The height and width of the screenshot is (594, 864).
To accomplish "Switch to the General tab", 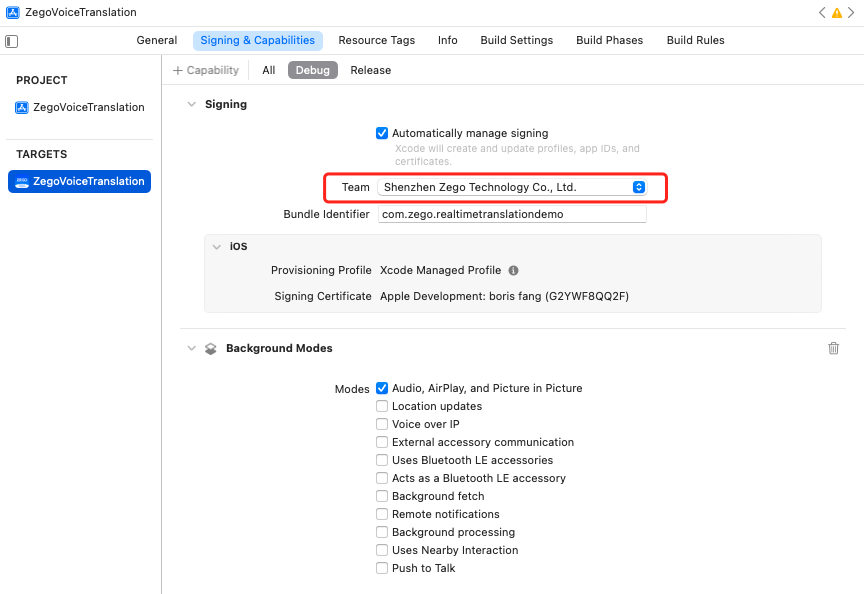I will (156, 40).
